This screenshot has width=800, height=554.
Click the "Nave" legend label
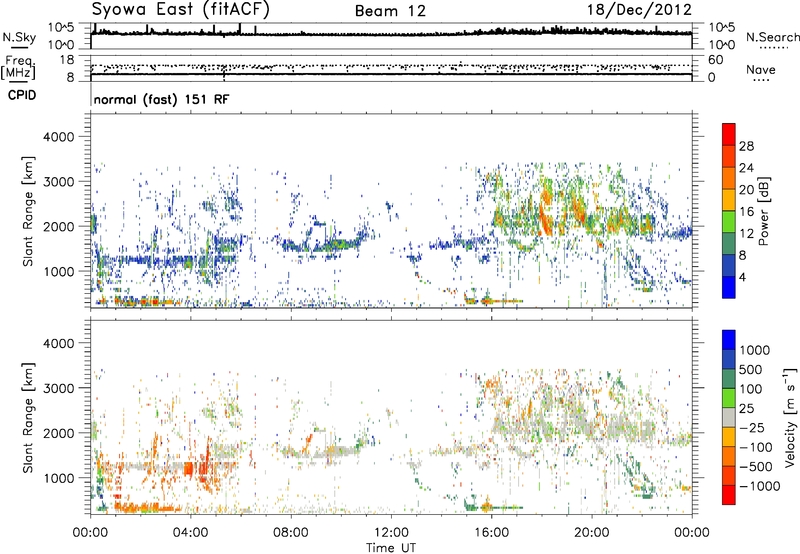click(x=761, y=69)
